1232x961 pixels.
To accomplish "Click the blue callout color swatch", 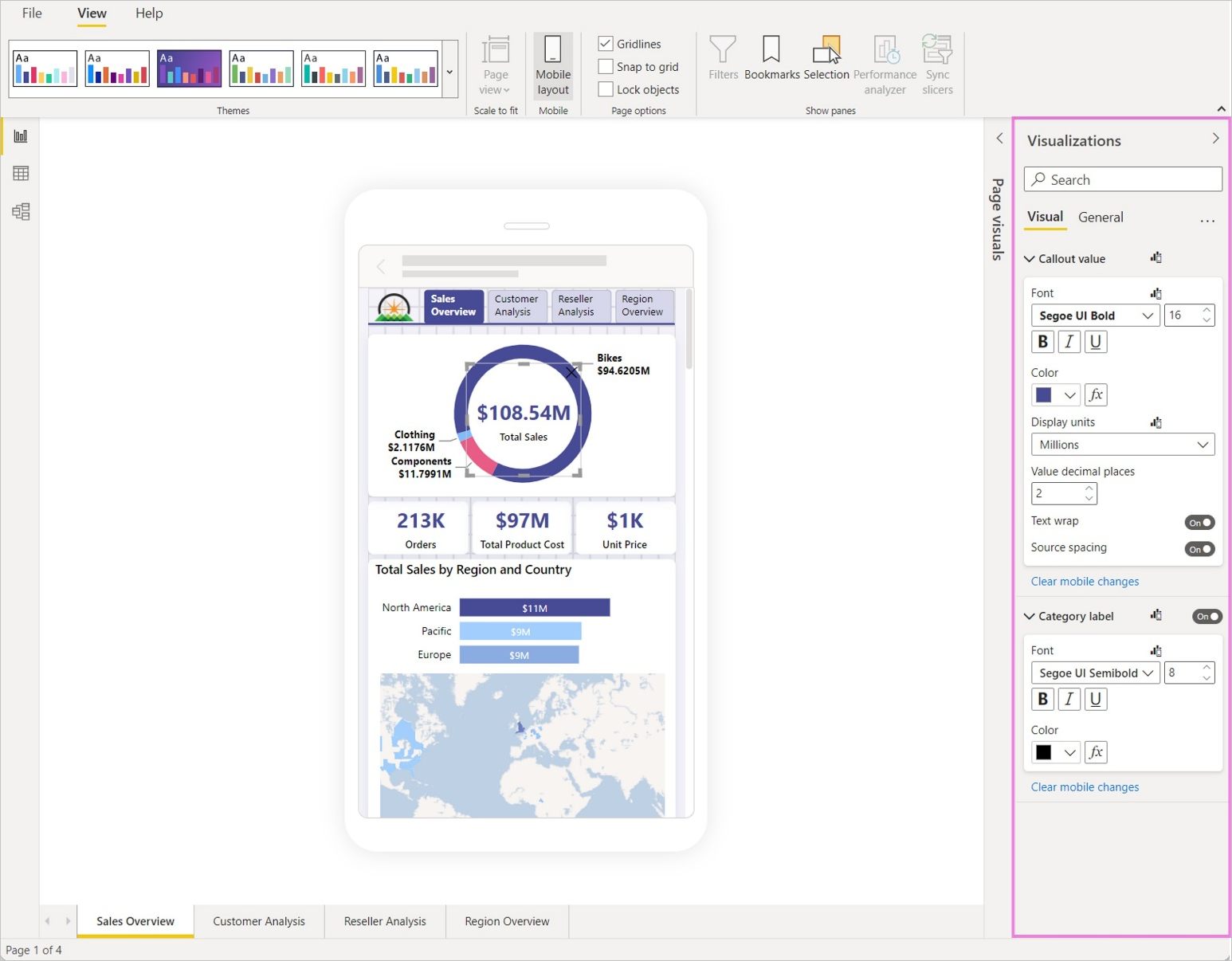I will (x=1044, y=395).
